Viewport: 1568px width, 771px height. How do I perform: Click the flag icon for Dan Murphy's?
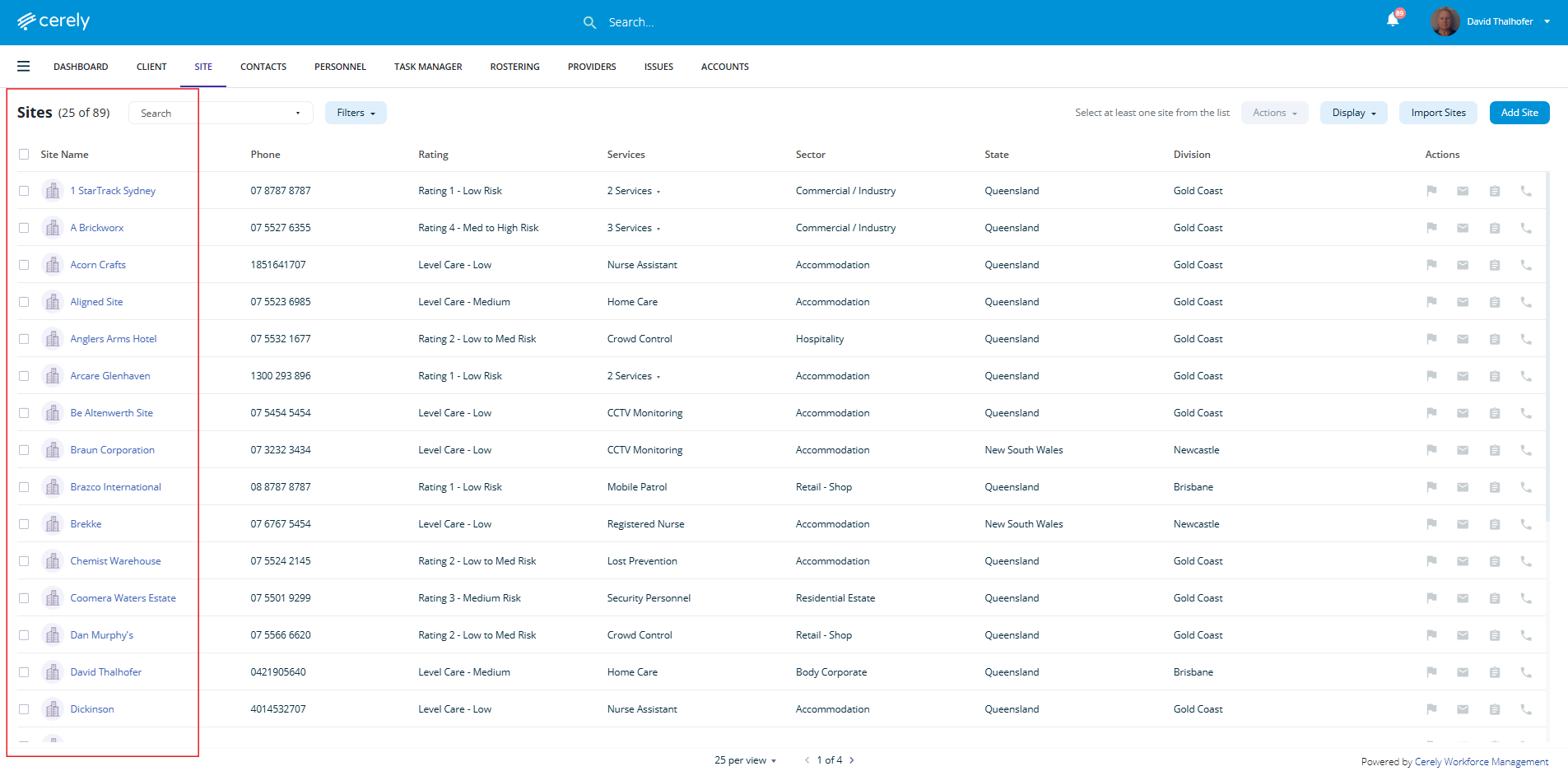click(1431, 635)
